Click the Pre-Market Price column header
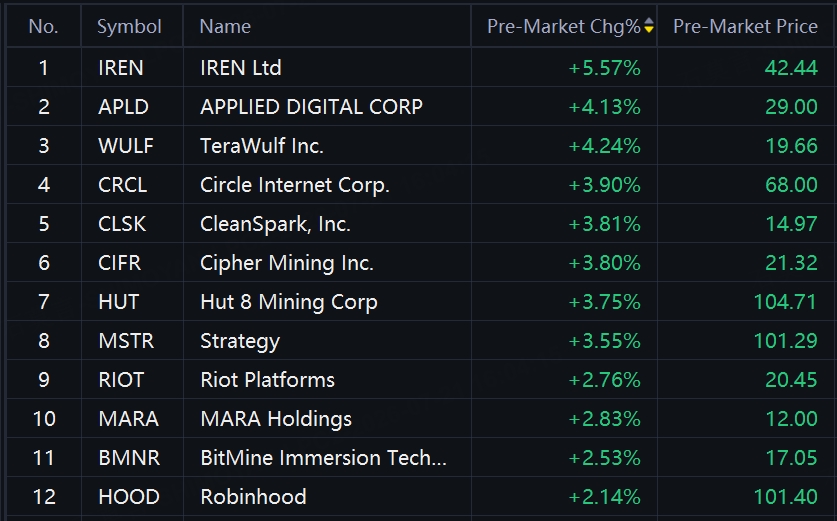The height and width of the screenshot is (521, 837). tap(745, 26)
